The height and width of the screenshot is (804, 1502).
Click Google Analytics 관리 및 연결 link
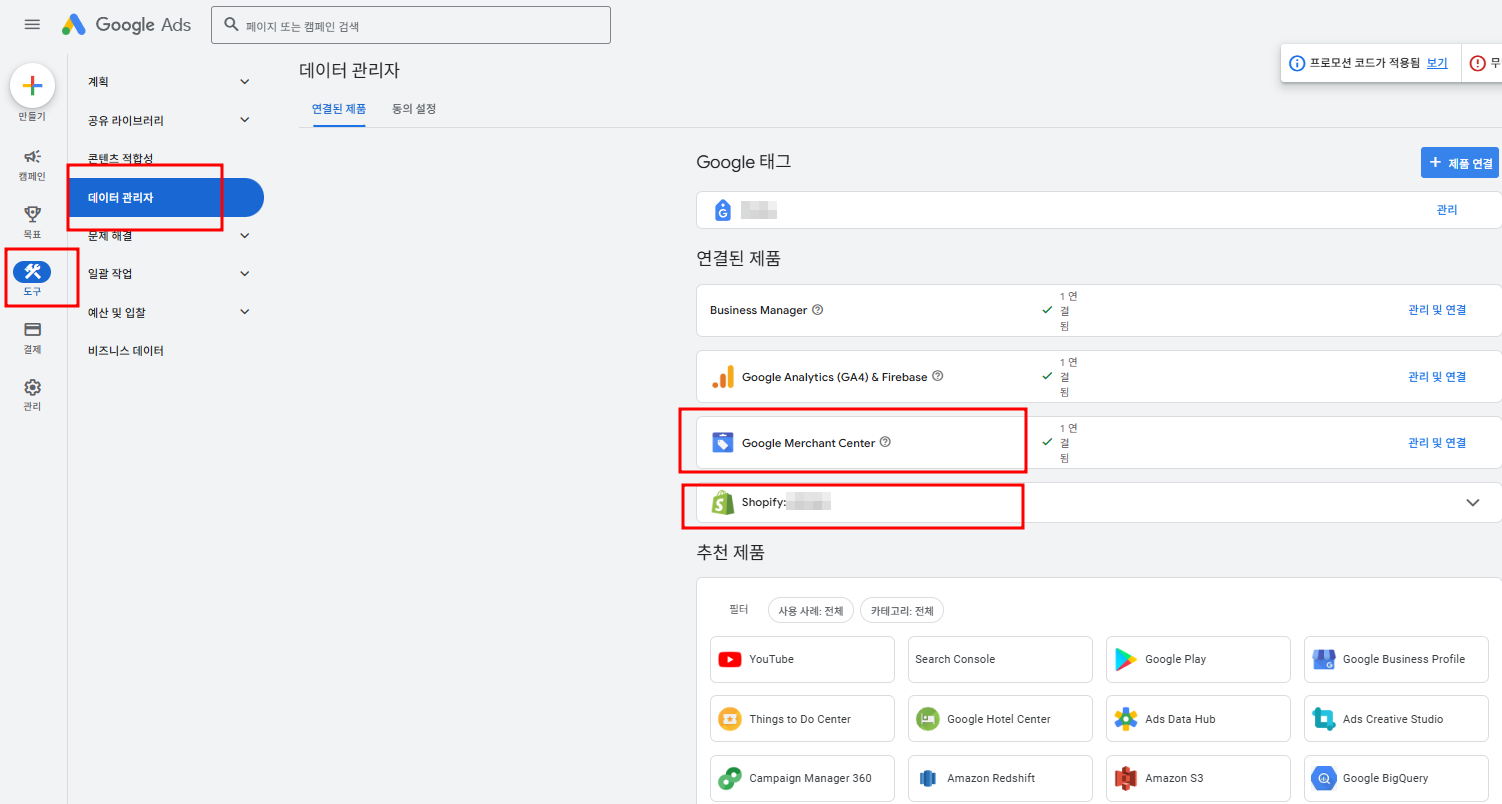[1437, 377]
